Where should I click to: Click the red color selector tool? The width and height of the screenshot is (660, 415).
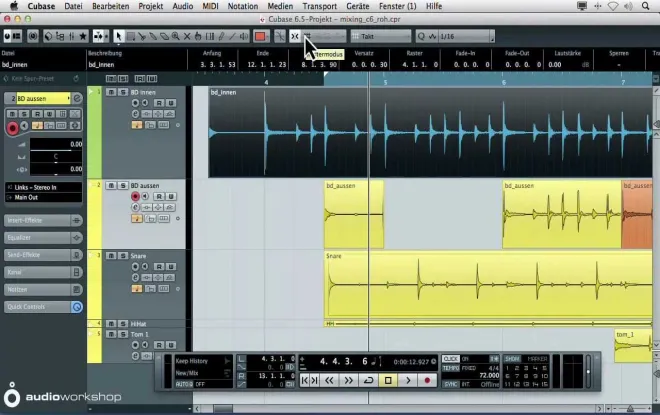[x=260, y=37]
